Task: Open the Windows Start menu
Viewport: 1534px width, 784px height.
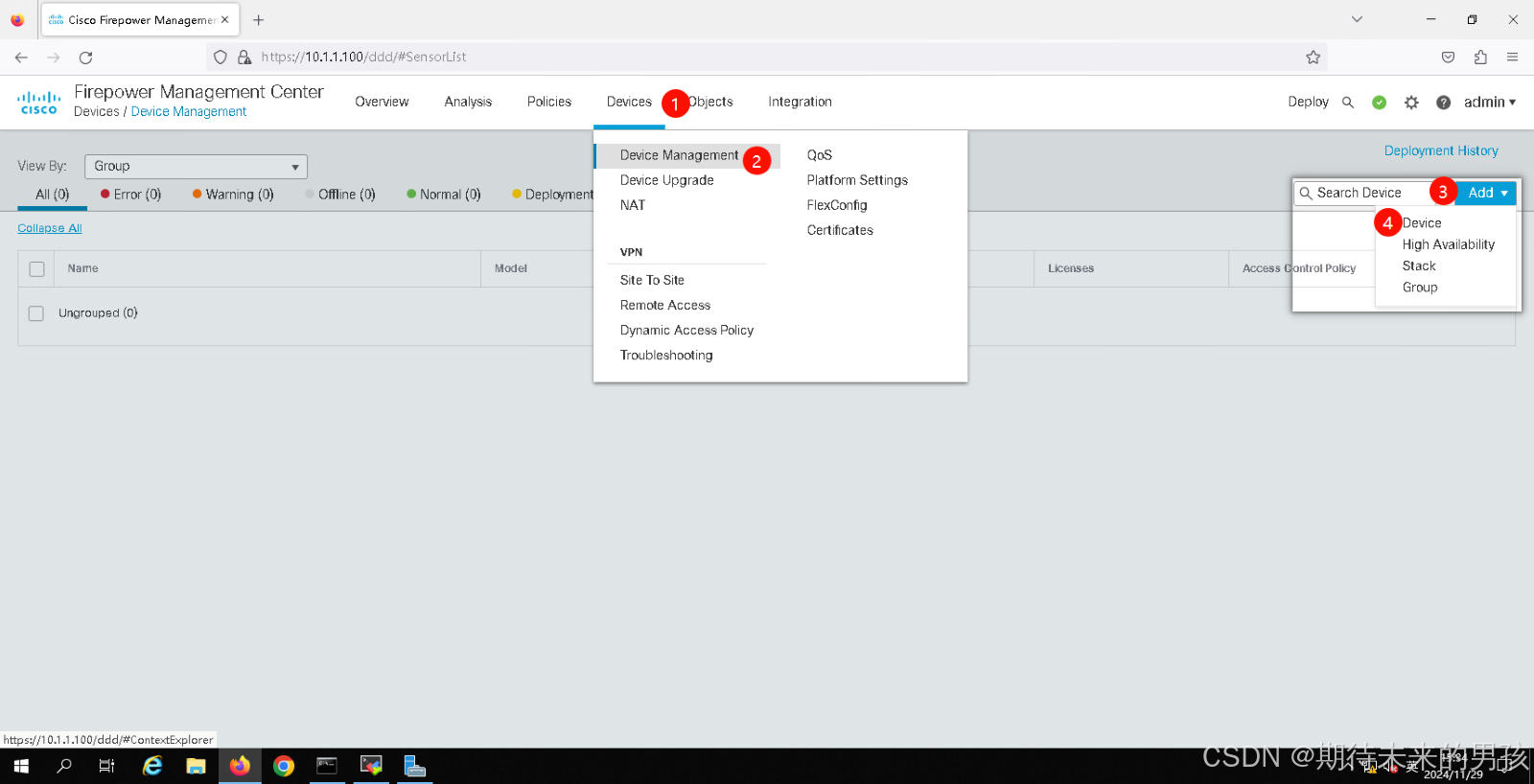Action: 21,766
